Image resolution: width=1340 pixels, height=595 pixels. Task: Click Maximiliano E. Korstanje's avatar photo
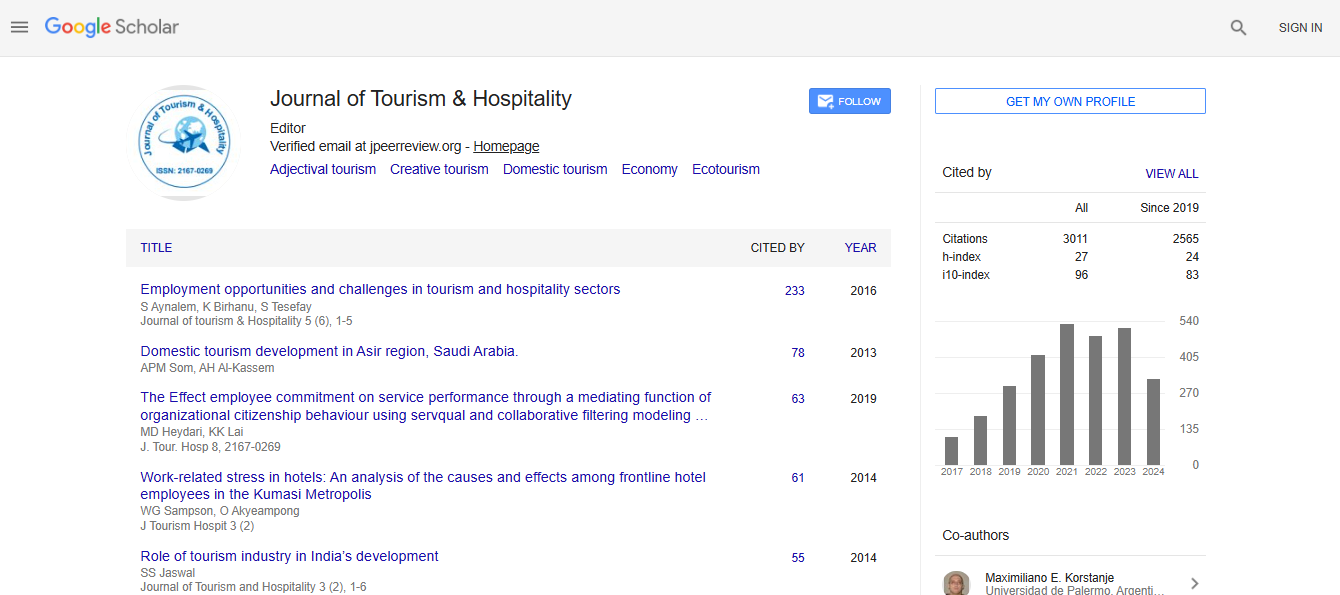pos(957,583)
